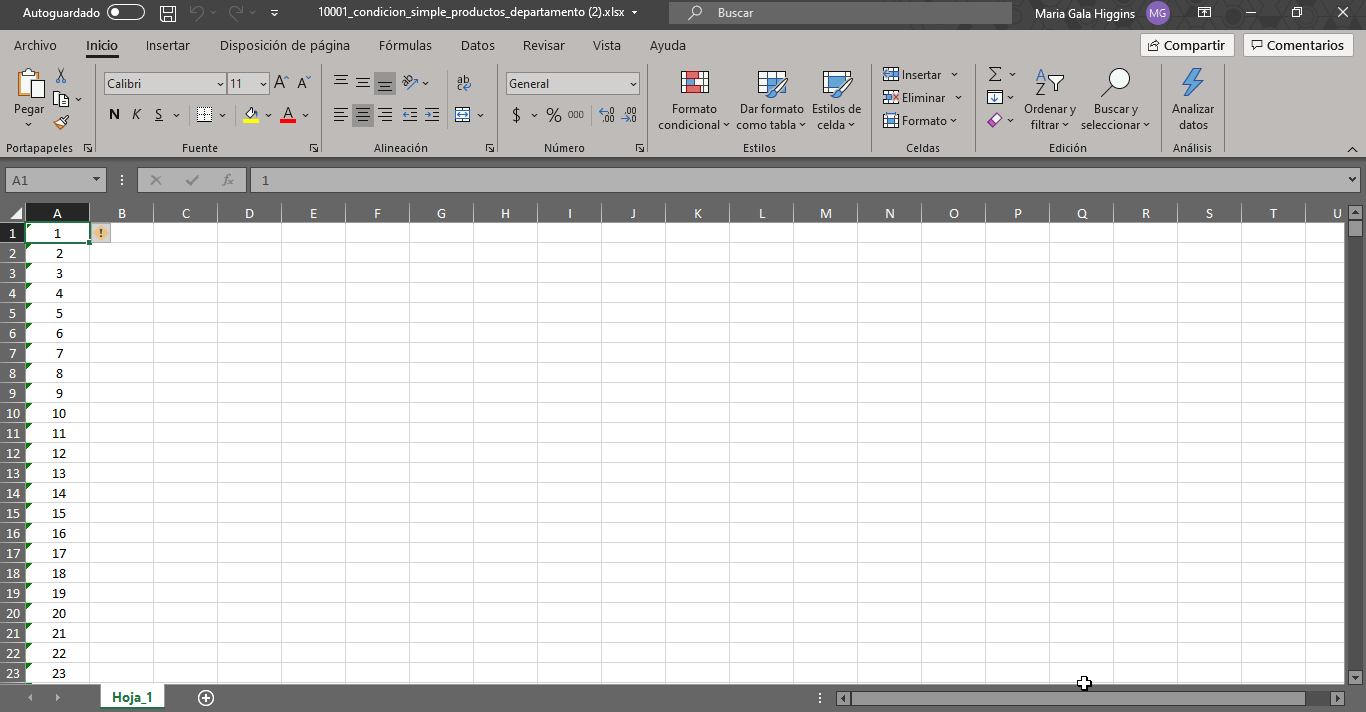
Task: Add a new sheet with plus icon
Action: point(206,697)
